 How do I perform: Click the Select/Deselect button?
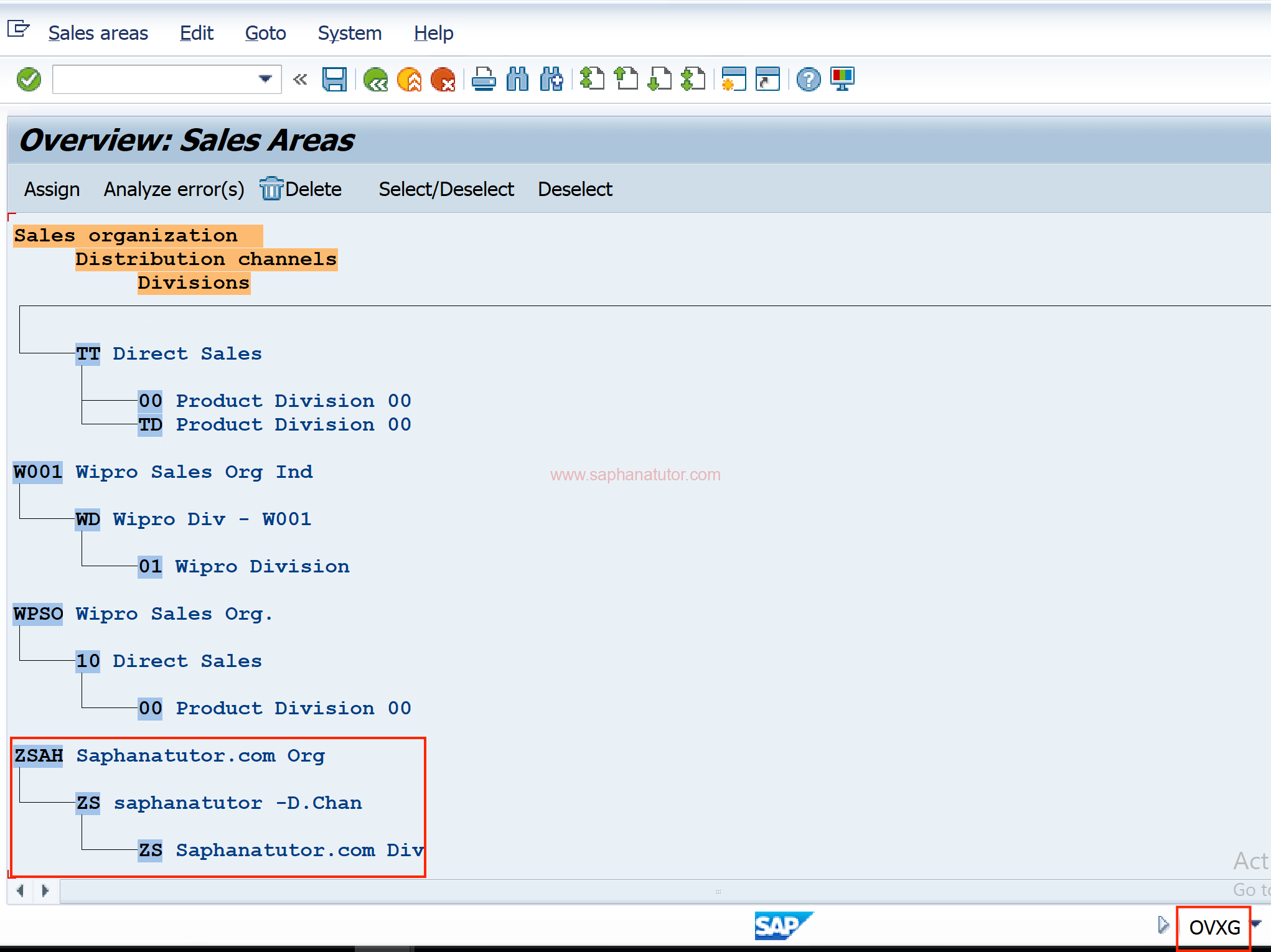tap(446, 189)
